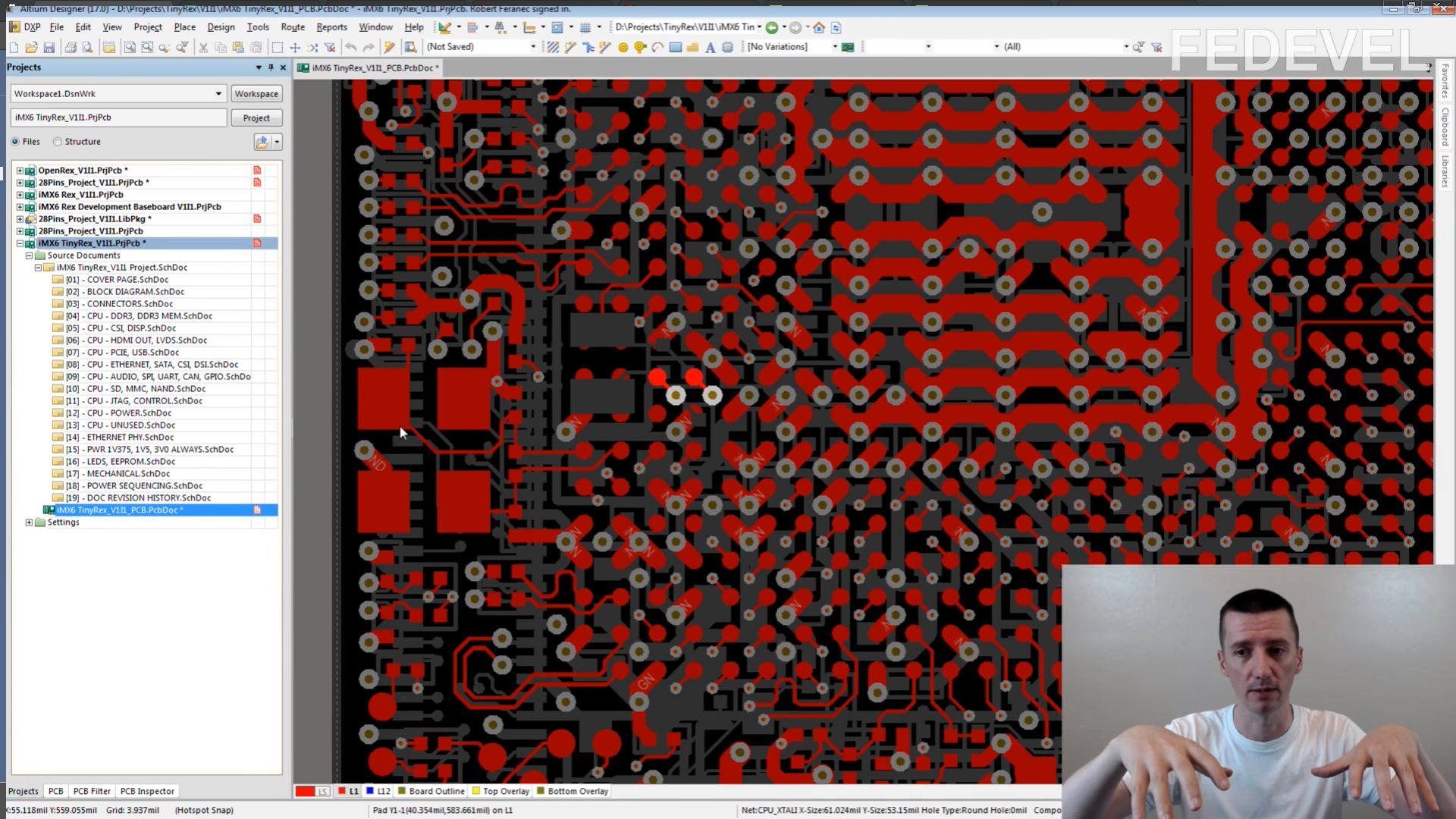The image size is (1456, 819).
Task: Click the Workspace button
Action: 256,94
